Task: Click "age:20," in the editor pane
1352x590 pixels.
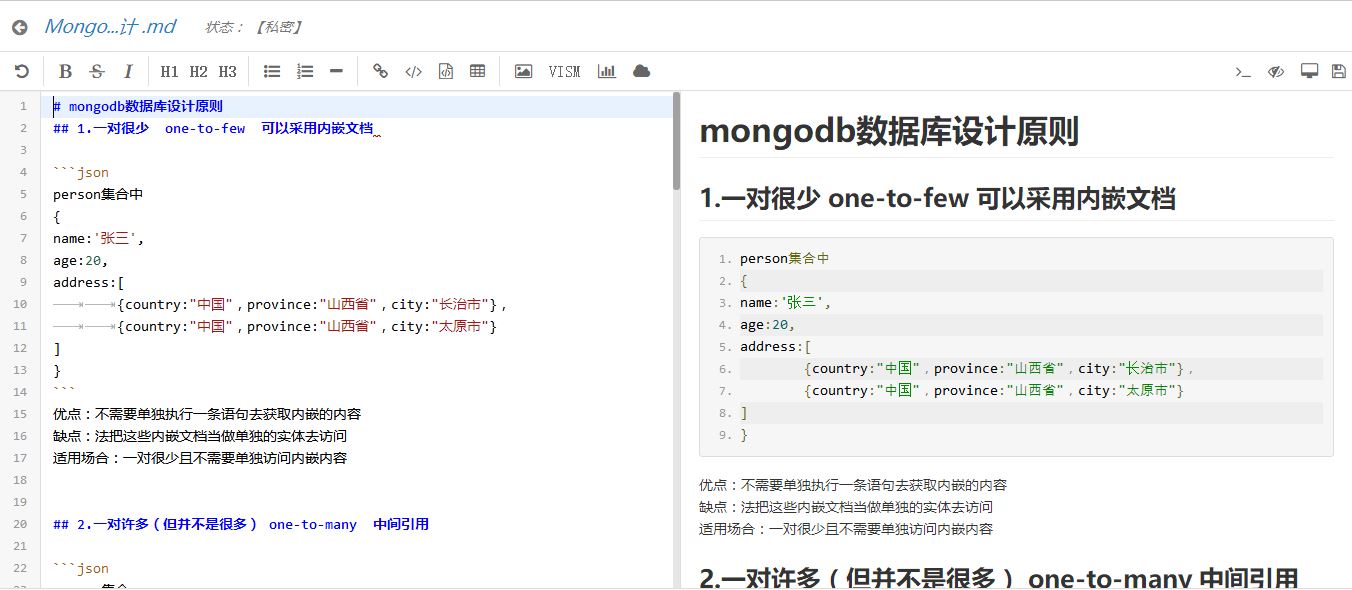Action: 80,260
